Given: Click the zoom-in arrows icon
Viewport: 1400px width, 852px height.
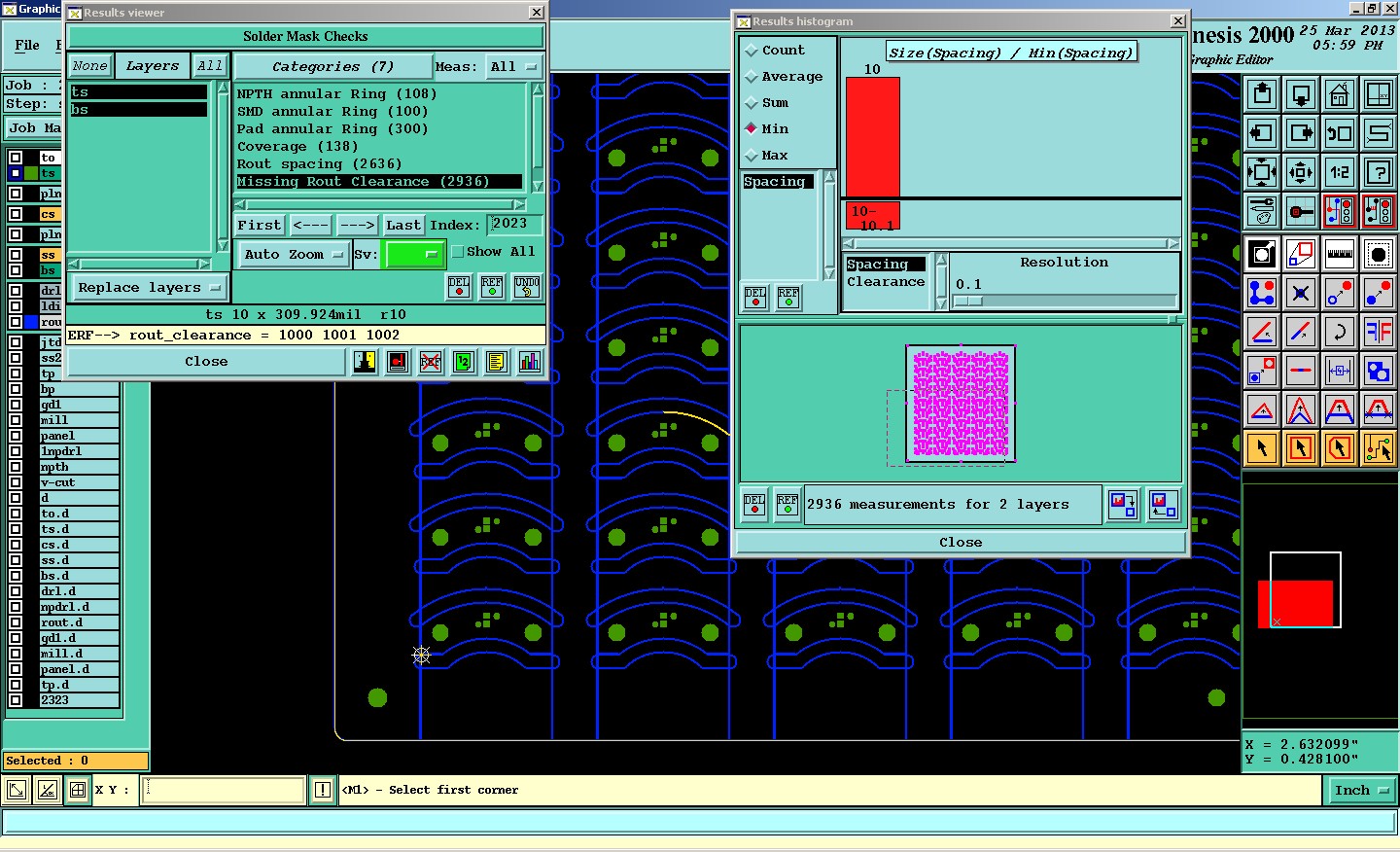Looking at the screenshot, I should [x=1262, y=172].
